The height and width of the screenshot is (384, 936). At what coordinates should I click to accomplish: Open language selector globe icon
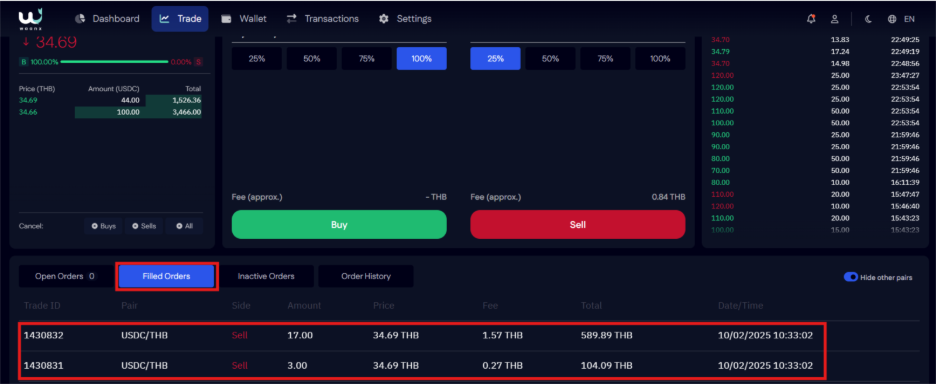892,19
